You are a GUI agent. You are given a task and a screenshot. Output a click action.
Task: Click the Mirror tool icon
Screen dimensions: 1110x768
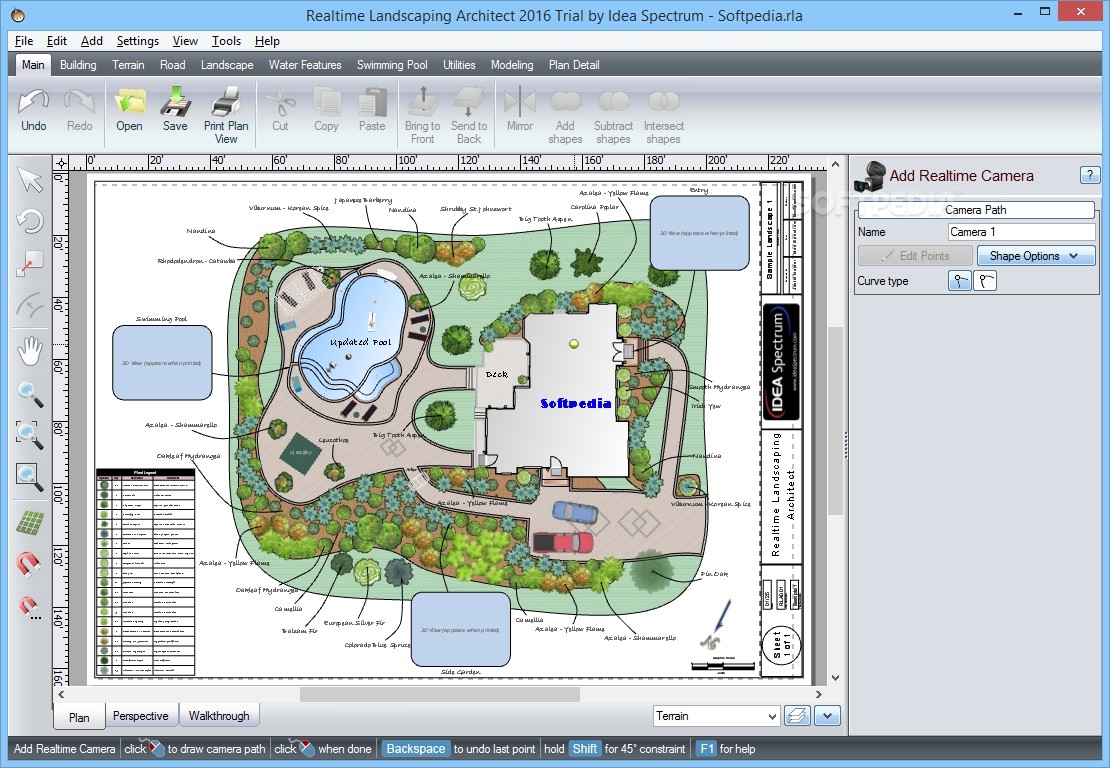pyautogui.click(x=520, y=103)
